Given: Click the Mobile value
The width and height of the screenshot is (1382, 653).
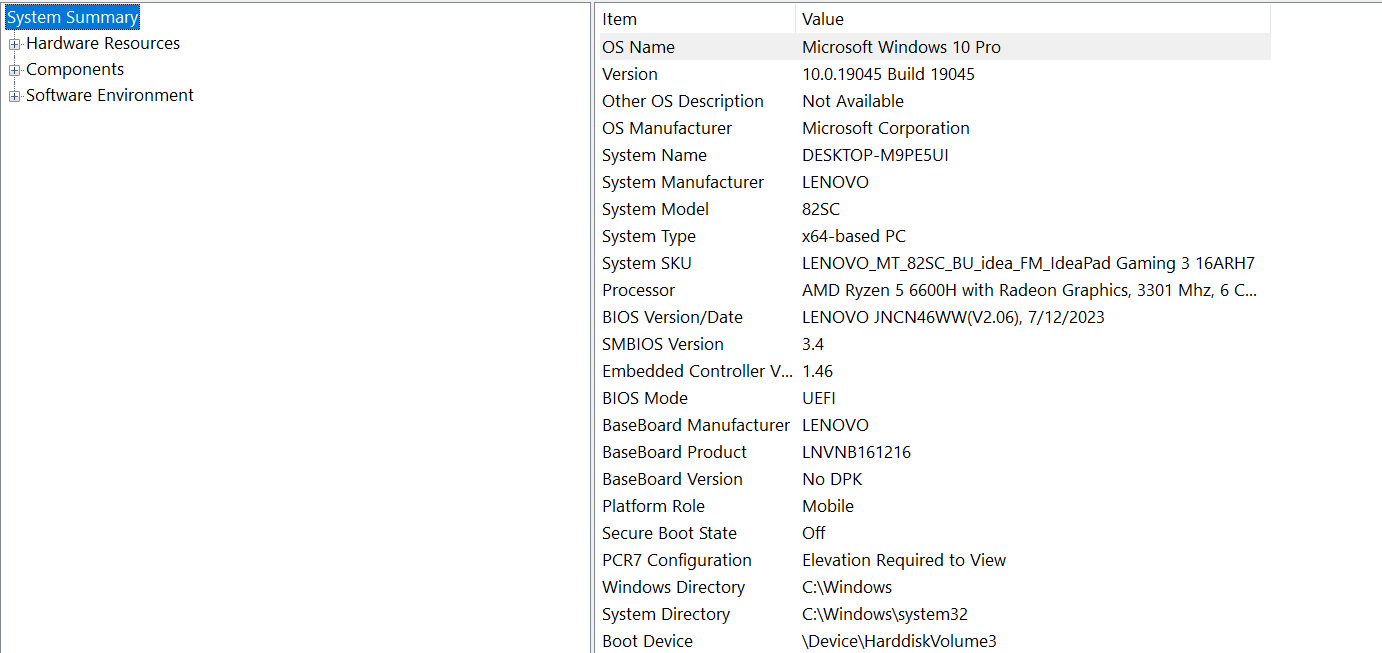Looking at the screenshot, I should tap(828, 506).
